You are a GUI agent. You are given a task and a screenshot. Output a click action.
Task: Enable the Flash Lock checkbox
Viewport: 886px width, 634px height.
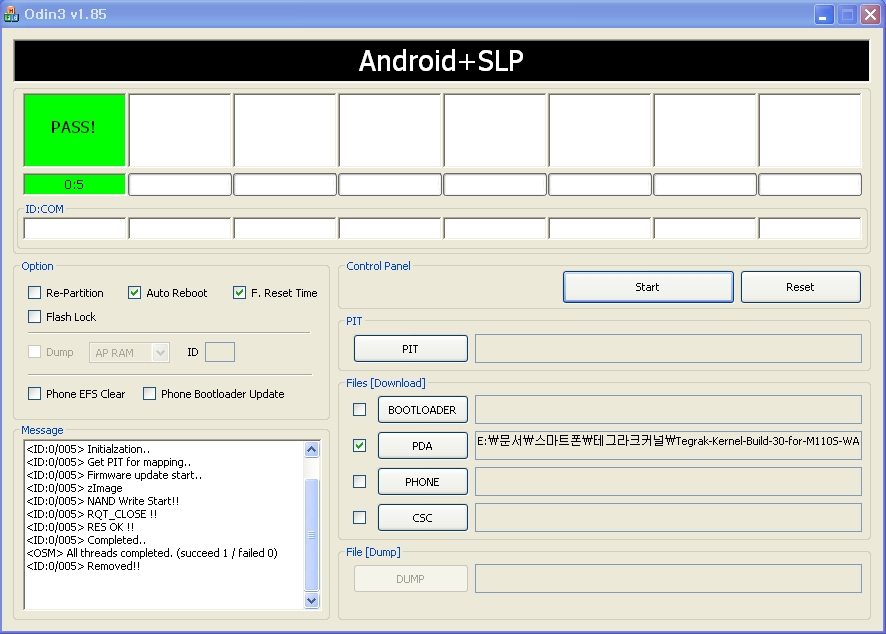[35, 317]
